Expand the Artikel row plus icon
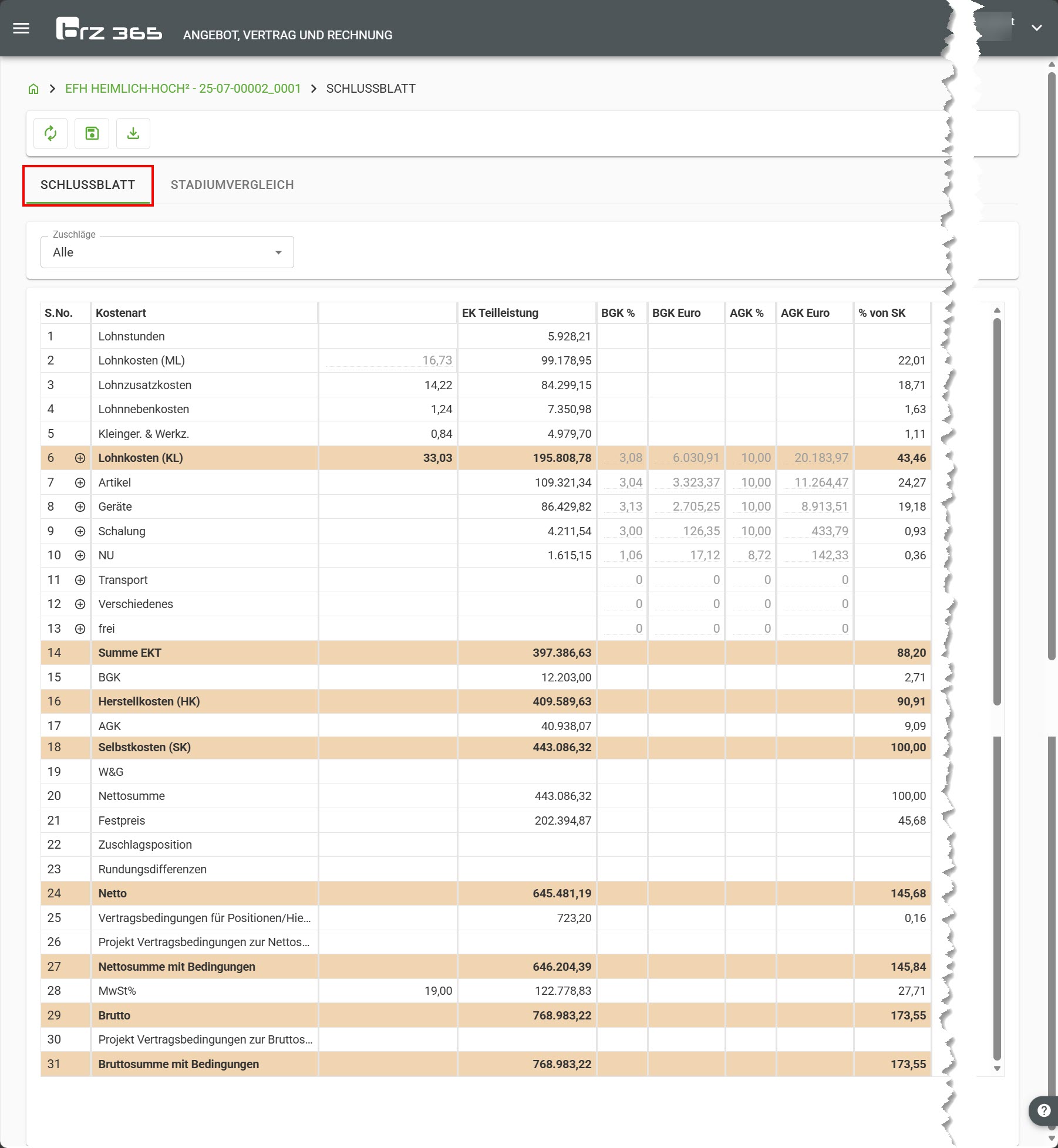The image size is (1058, 1148). pyautogui.click(x=80, y=482)
